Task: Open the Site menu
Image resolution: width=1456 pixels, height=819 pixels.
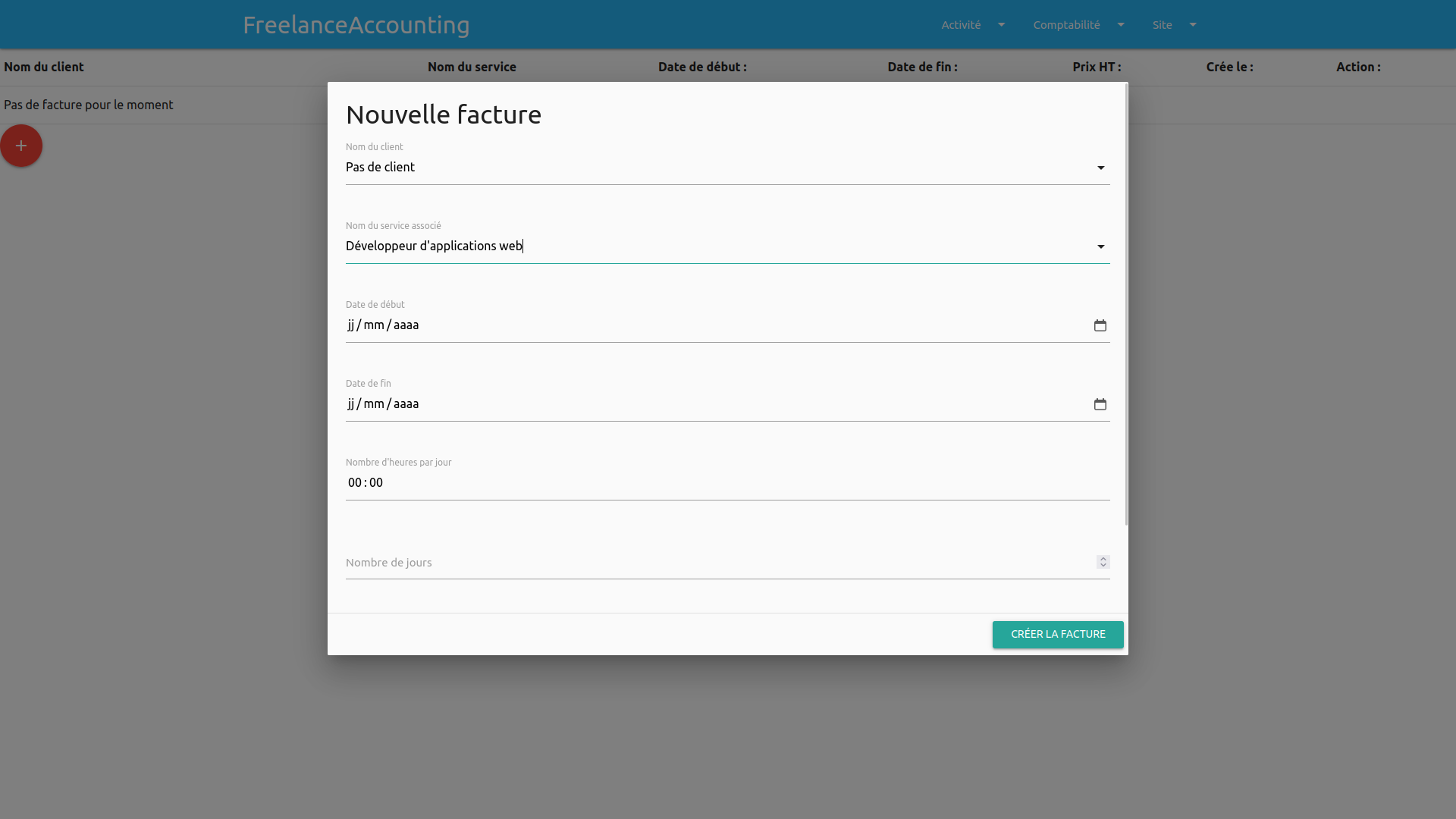Action: 1162,25
